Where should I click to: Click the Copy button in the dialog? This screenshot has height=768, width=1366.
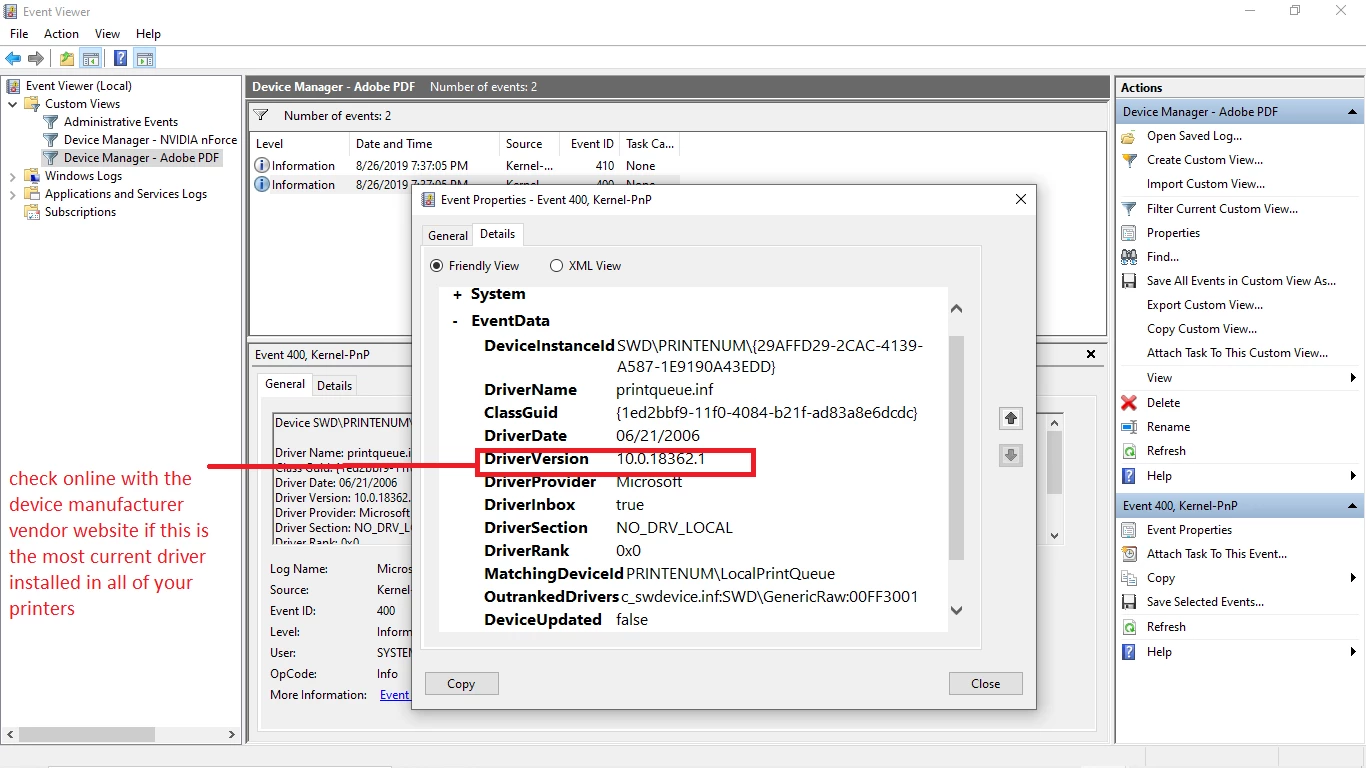point(461,684)
